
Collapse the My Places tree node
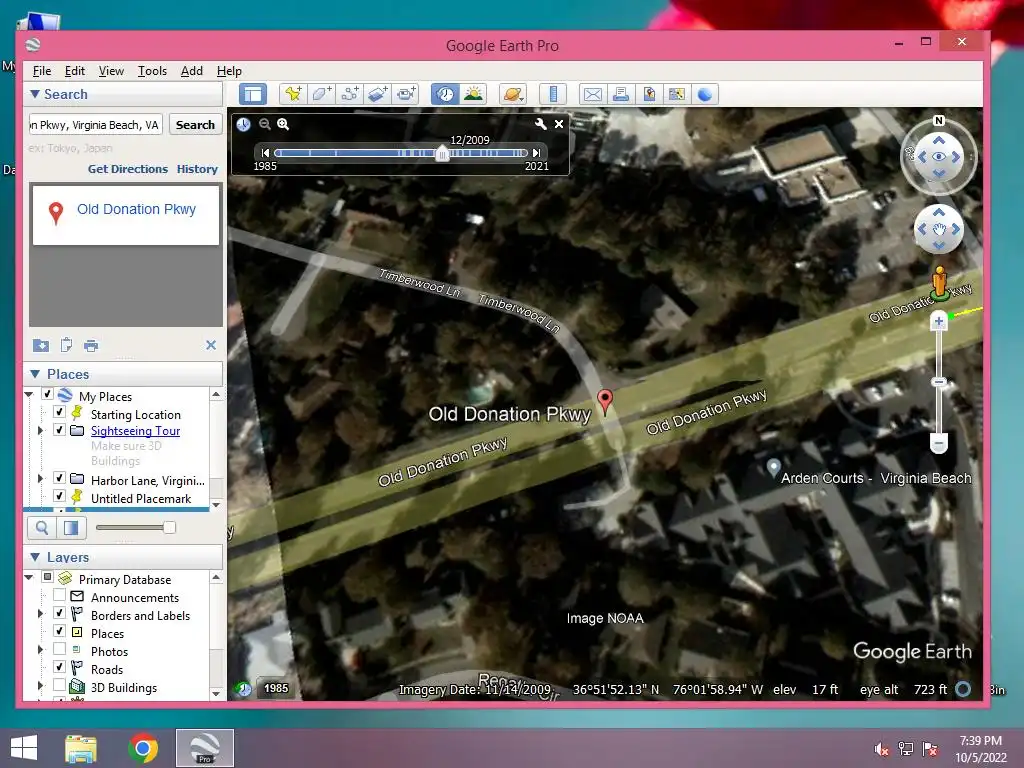[29, 395]
